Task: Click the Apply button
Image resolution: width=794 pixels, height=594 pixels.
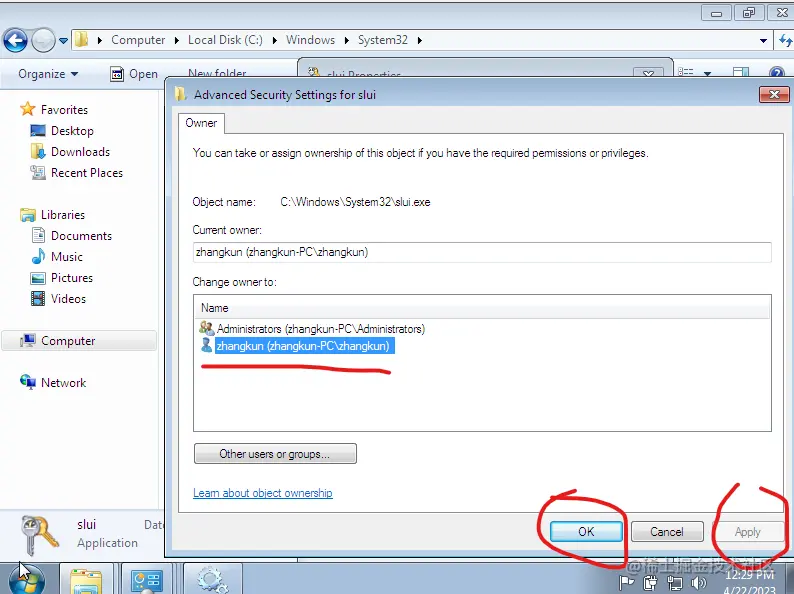Action: (x=748, y=532)
